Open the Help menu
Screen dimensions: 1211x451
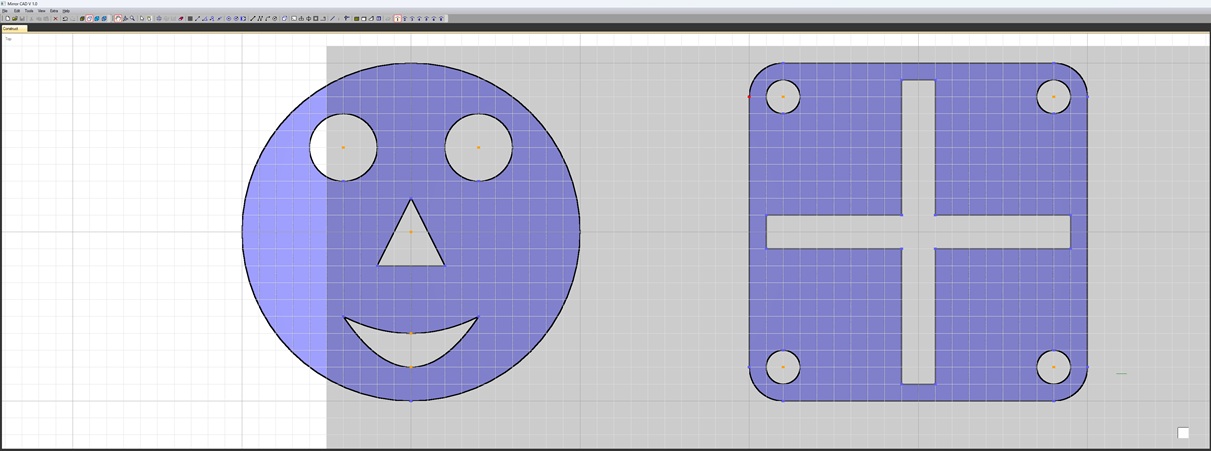pyautogui.click(x=66, y=11)
